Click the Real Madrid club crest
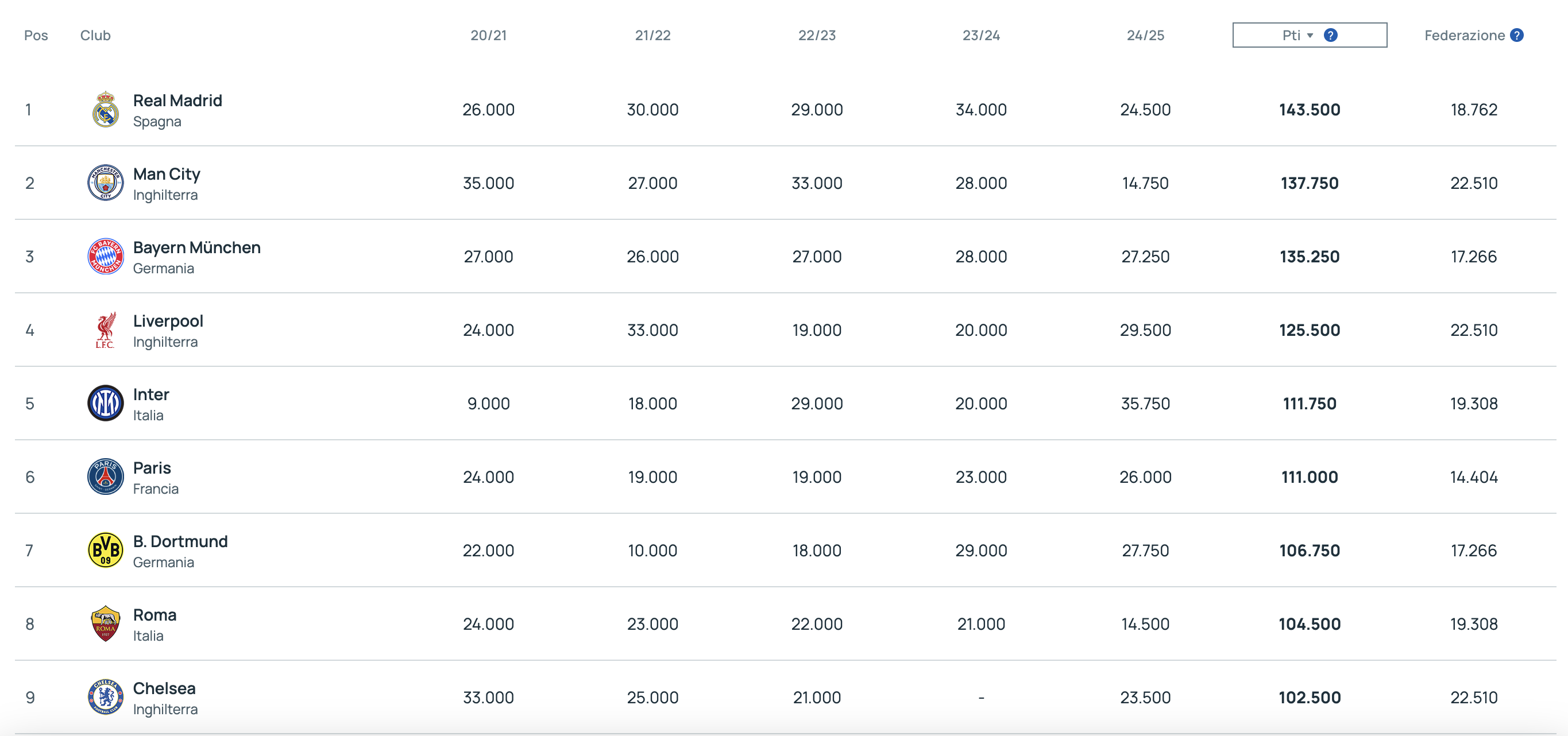The image size is (1568, 736). (x=105, y=110)
